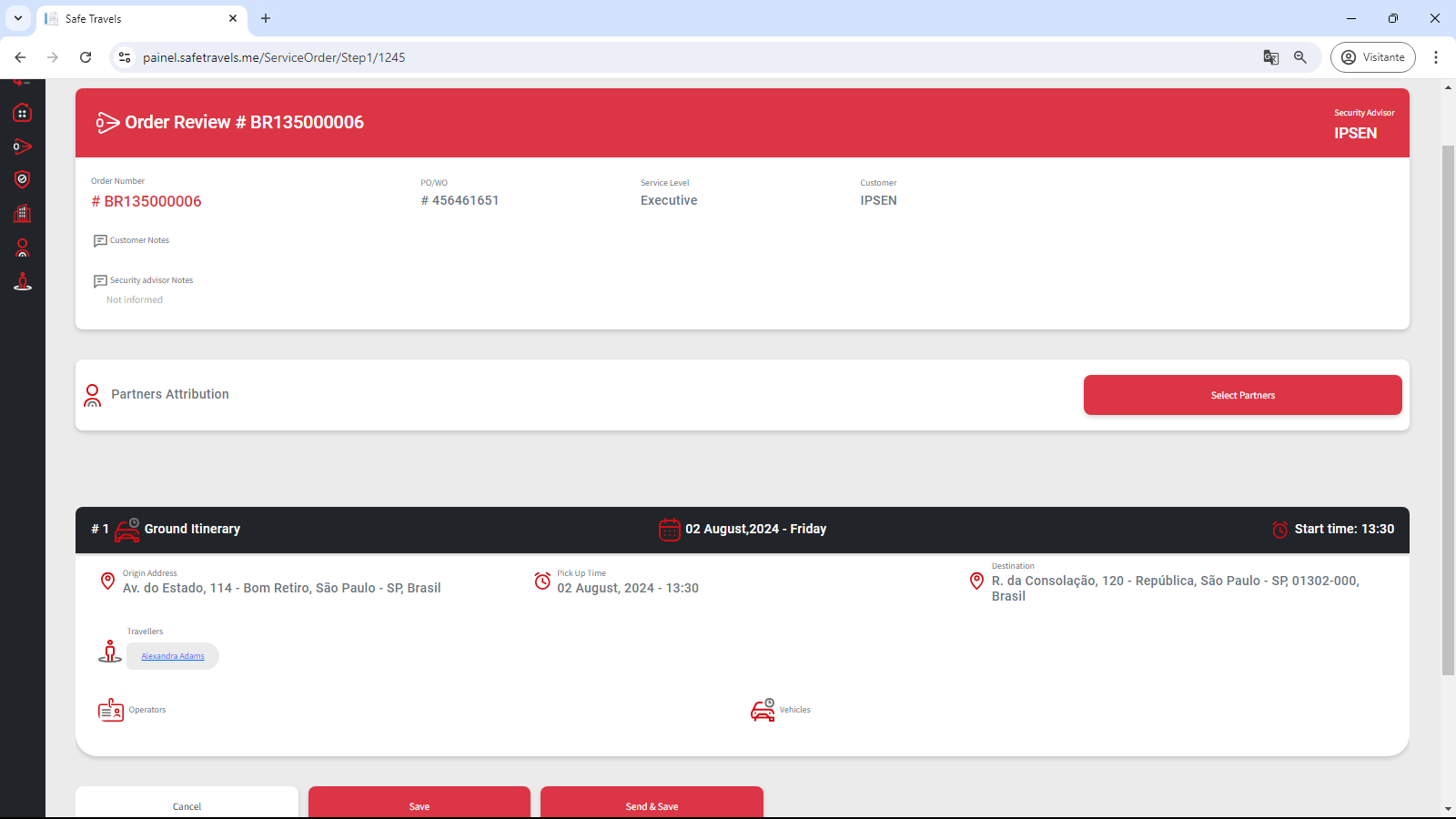Open the companies building icon in sidebar
Screen dimensions: 1456x819
[x=23, y=214]
